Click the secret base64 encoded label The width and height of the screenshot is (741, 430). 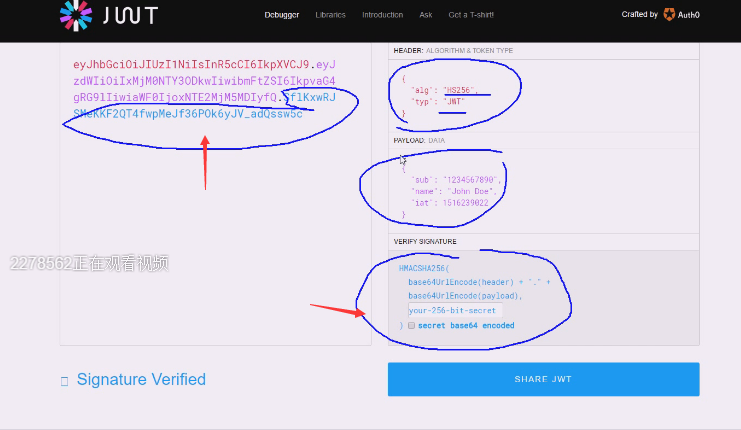click(x=466, y=326)
